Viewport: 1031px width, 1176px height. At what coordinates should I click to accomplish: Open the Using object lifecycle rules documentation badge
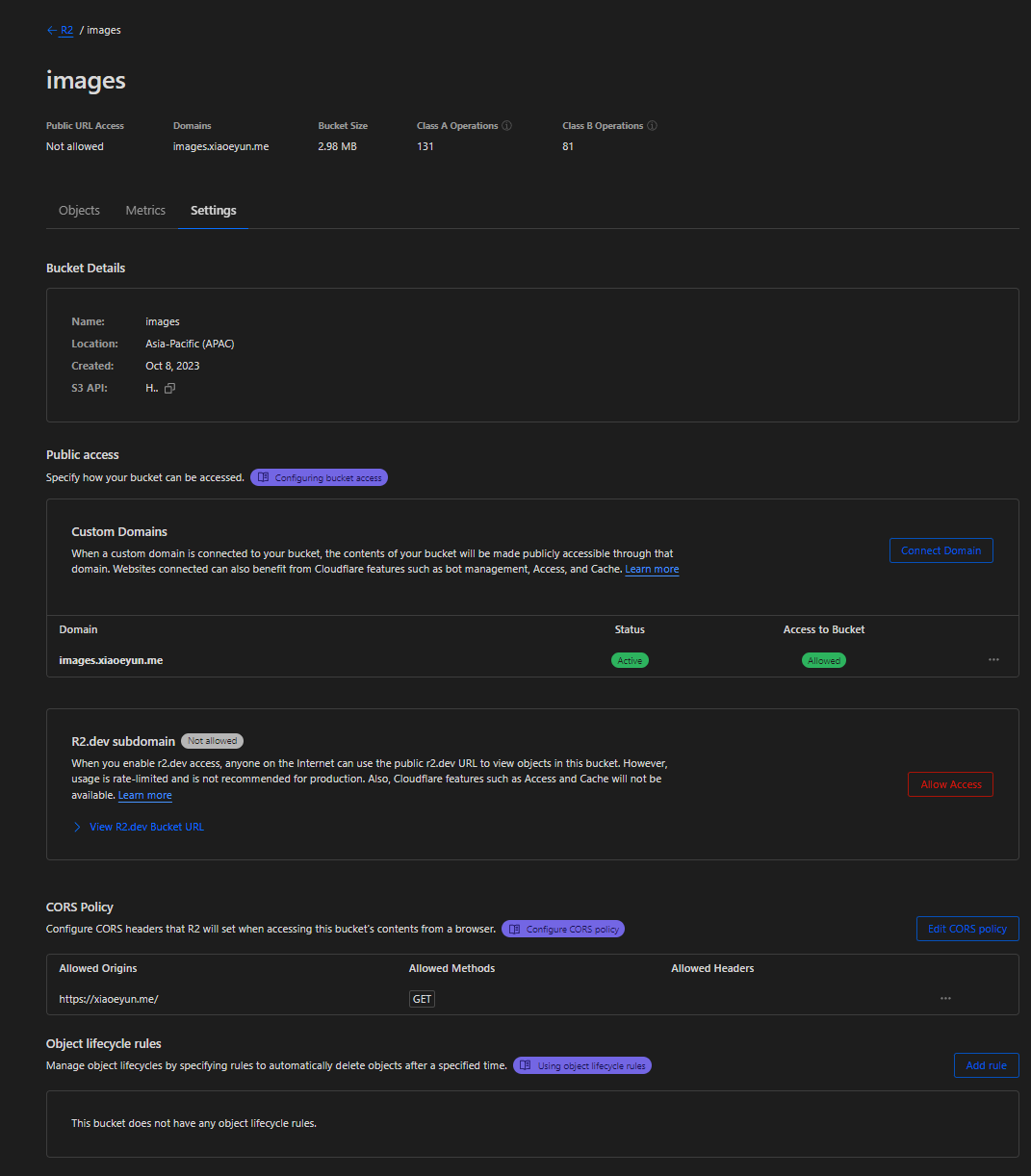pyautogui.click(x=582, y=1065)
